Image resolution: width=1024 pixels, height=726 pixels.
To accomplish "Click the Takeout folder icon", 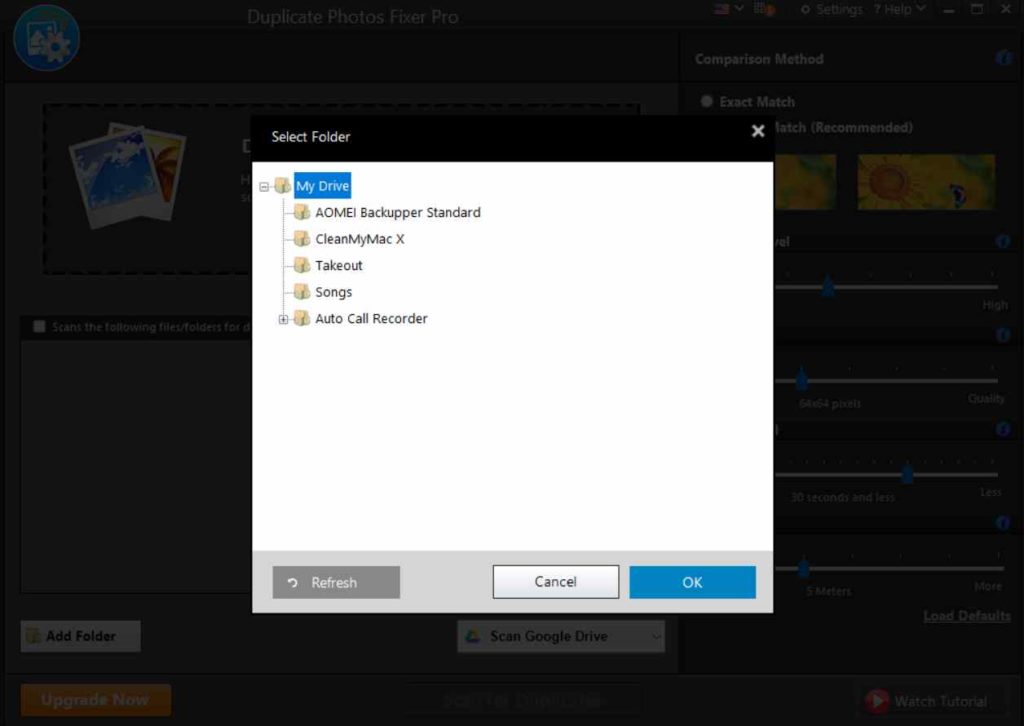I will point(301,265).
